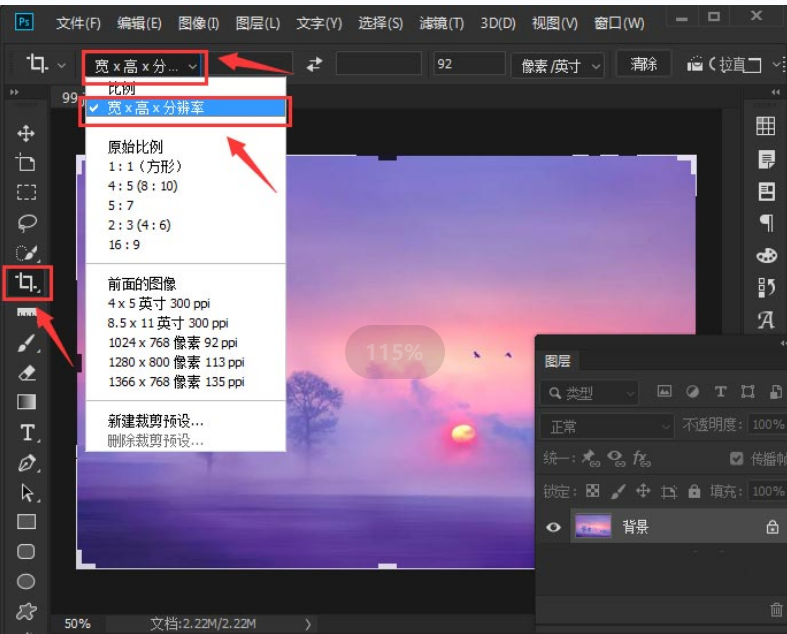The width and height of the screenshot is (787, 634).
Task: Toggle the propagate frame checkbox
Action: [x=736, y=458]
